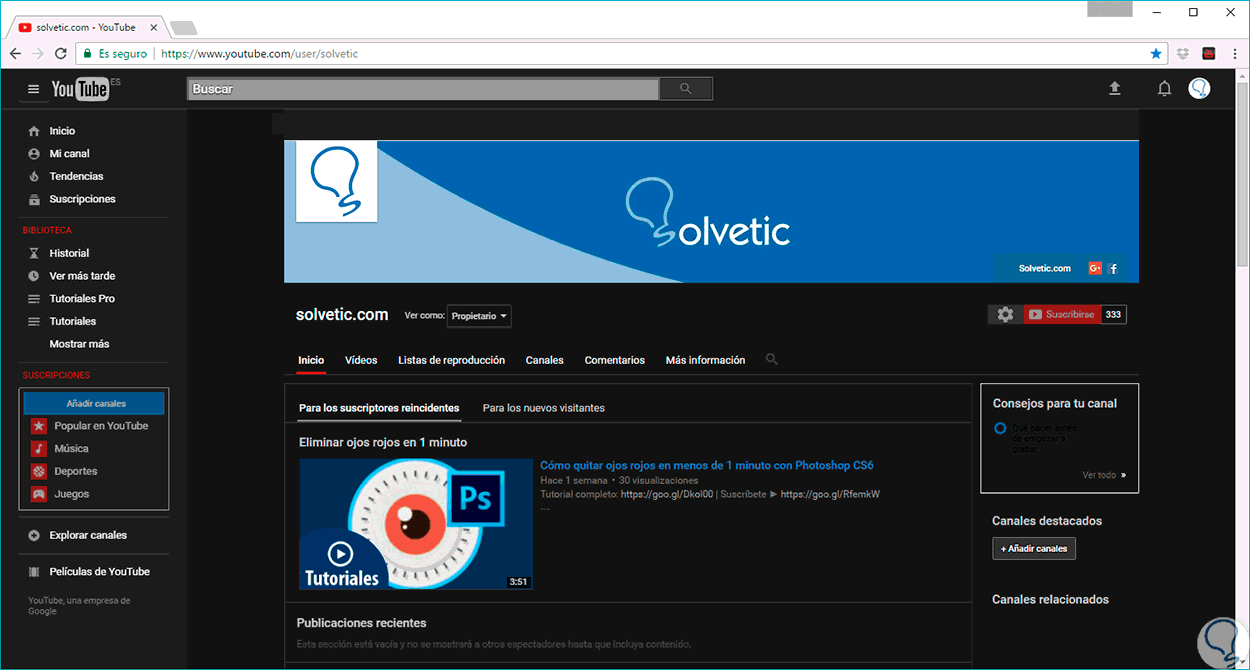
Task: Click the subscriber count 333
Action: click(1114, 314)
